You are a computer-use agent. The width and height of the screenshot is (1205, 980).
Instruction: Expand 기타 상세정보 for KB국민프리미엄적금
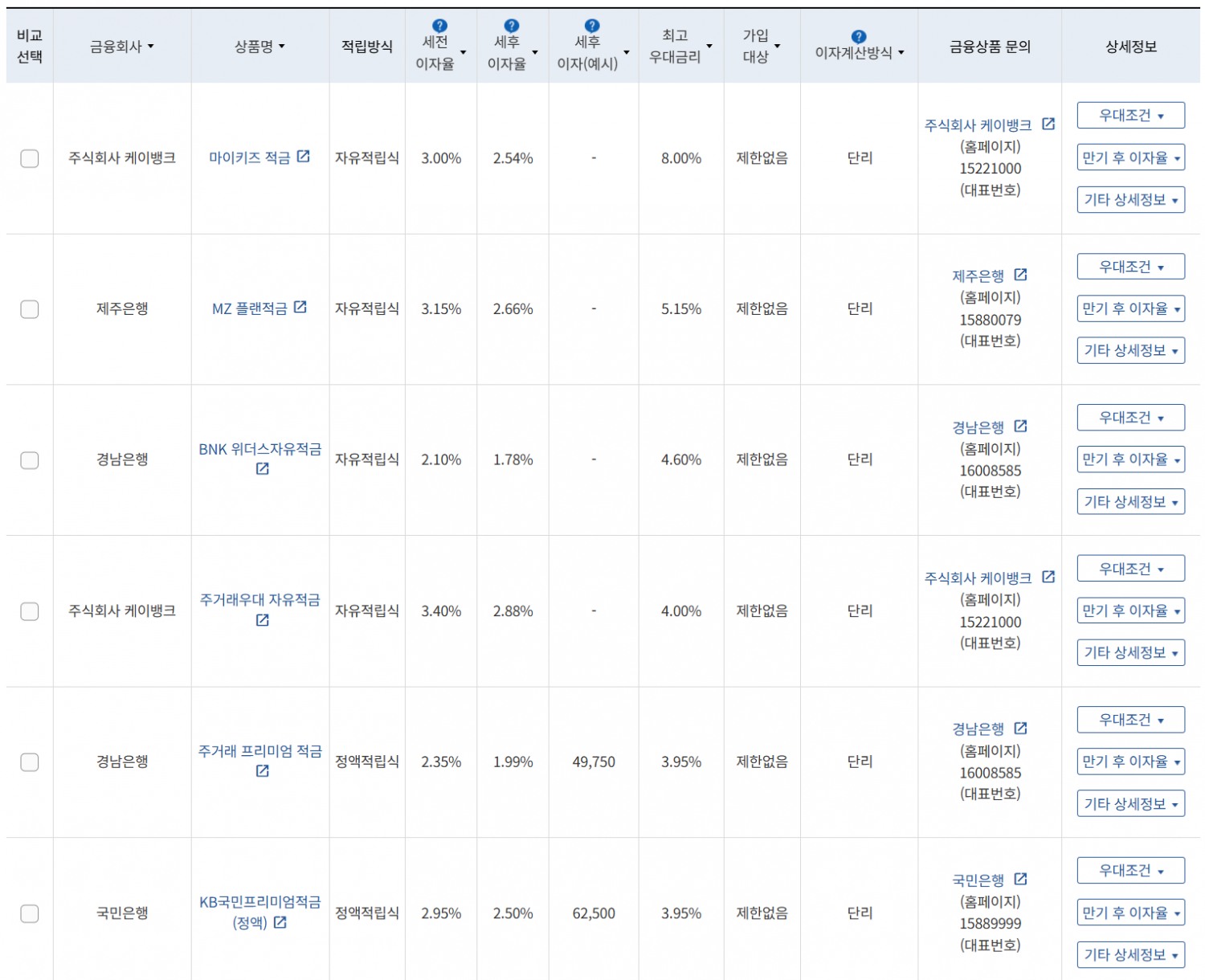pos(1131,955)
